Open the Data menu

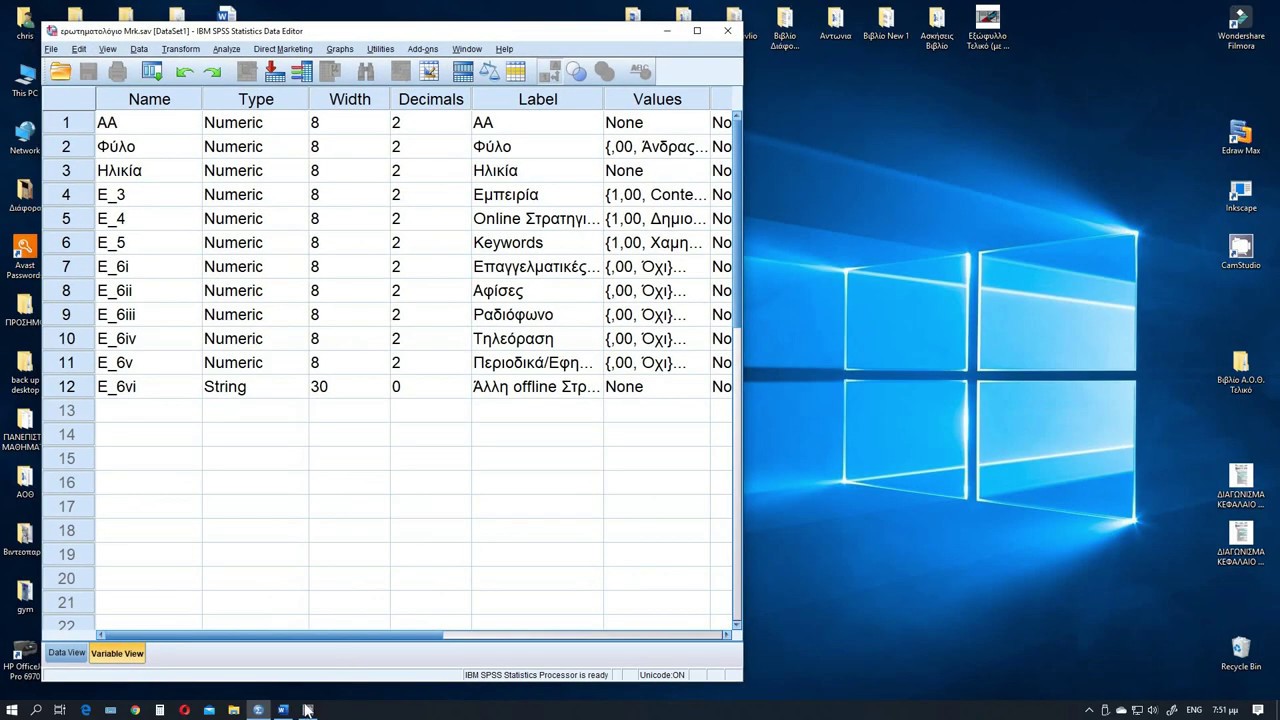click(139, 49)
